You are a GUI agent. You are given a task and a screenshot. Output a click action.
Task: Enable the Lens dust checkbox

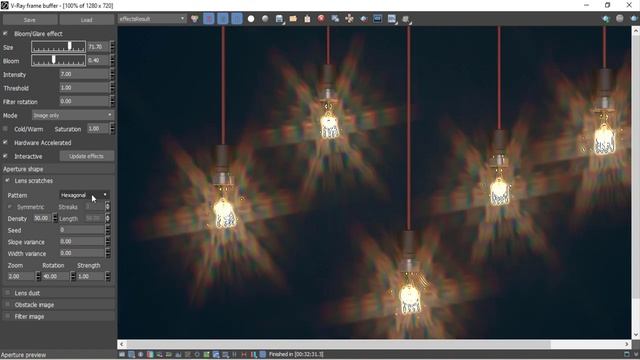[x=7, y=293]
